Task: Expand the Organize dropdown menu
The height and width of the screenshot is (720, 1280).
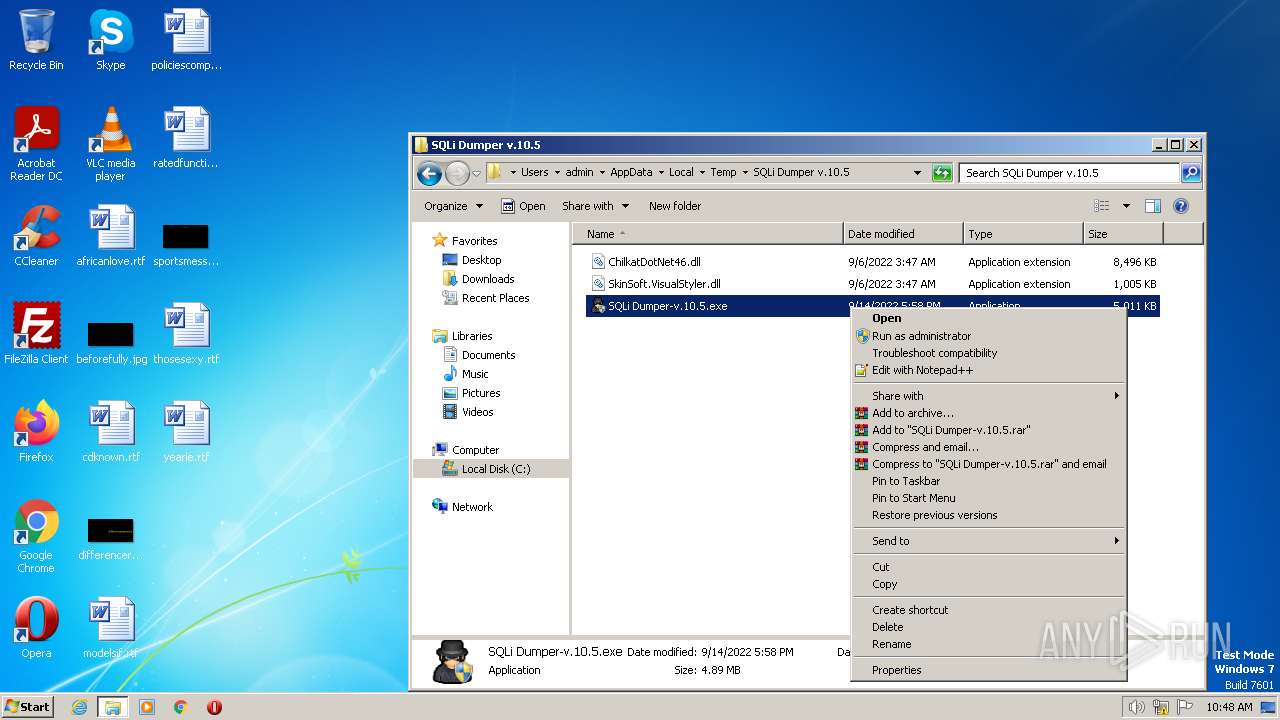Action: 453,206
